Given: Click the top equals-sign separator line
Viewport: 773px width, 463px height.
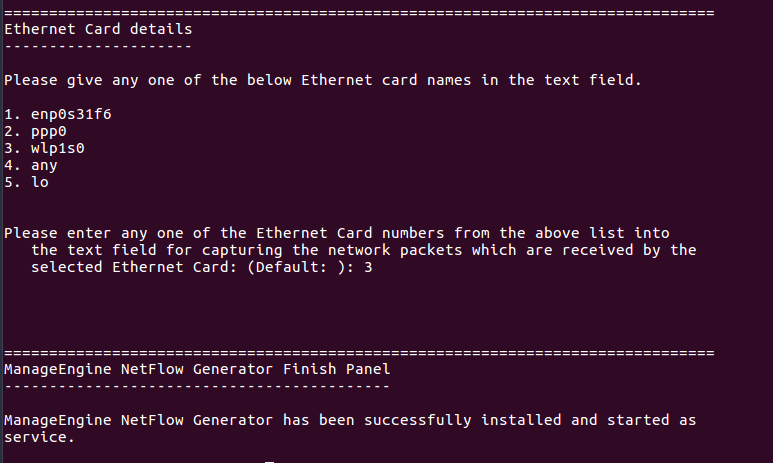Looking at the screenshot, I should 359,12.
